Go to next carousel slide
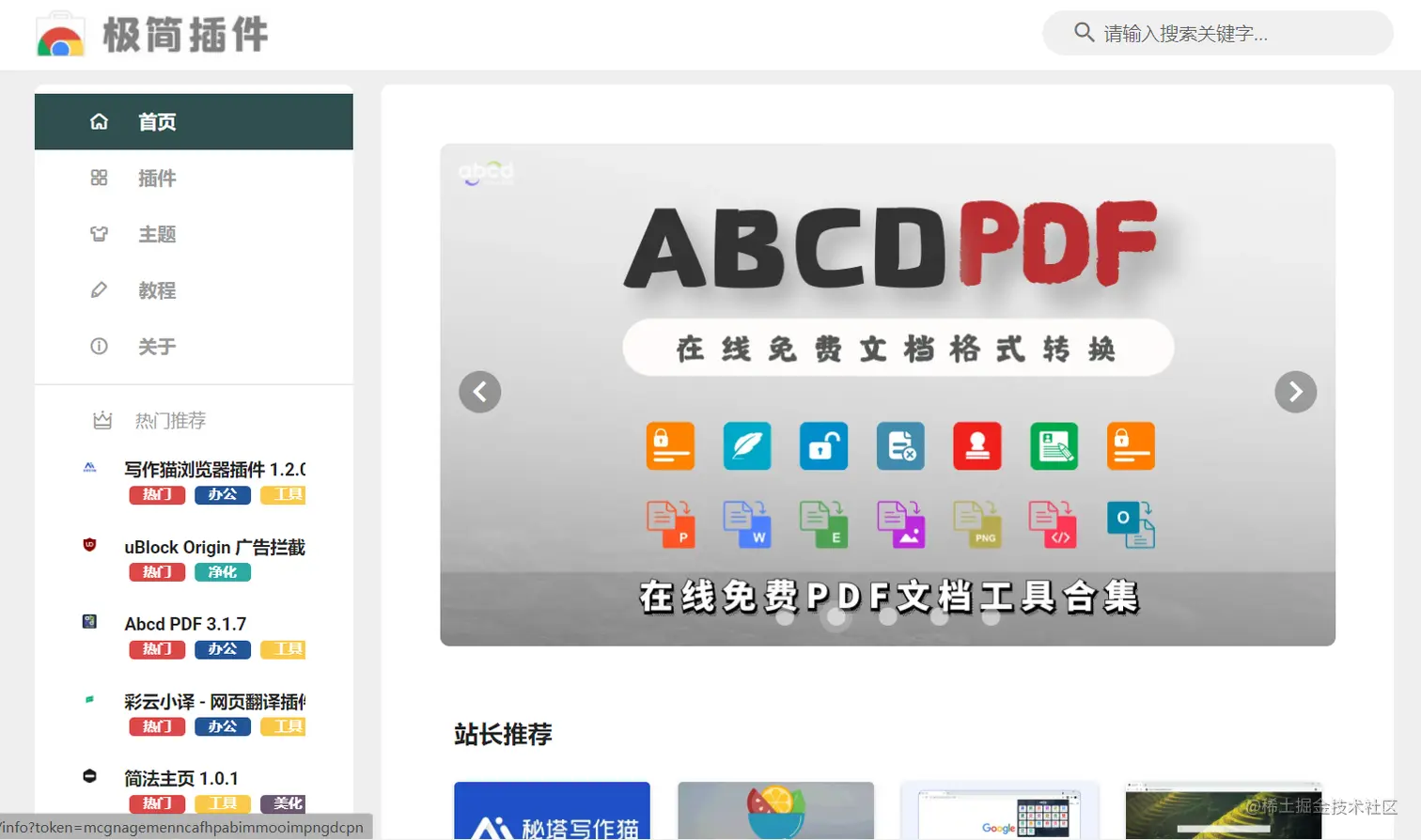This screenshot has height=840, width=1421. click(x=1295, y=392)
